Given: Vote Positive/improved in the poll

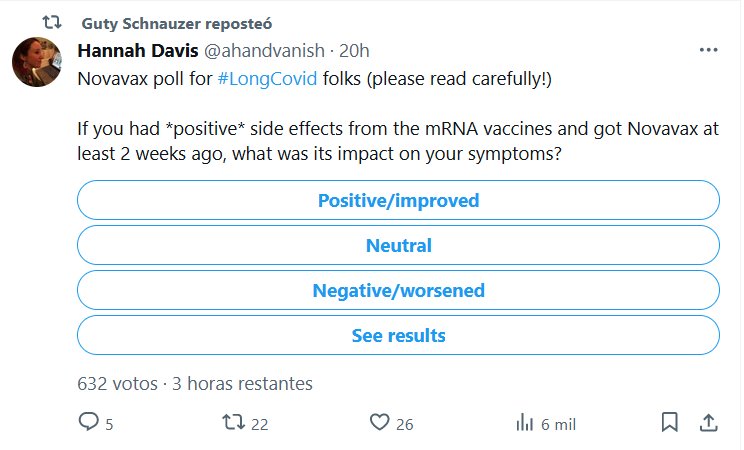Looking at the screenshot, I should pos(398,200).
